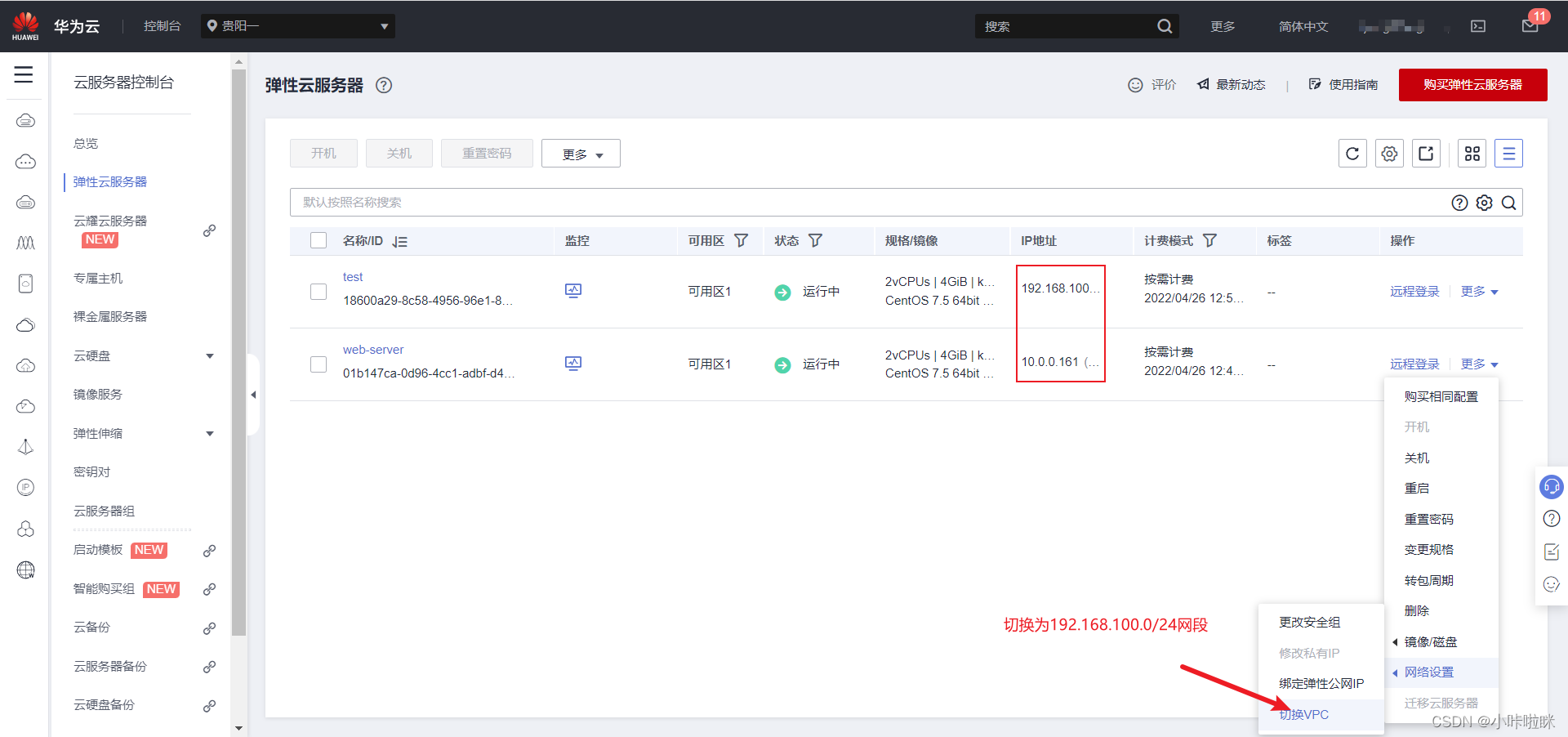1568x737 pixels.
Task: Select the test server checkbox
Action: [318, 292]
